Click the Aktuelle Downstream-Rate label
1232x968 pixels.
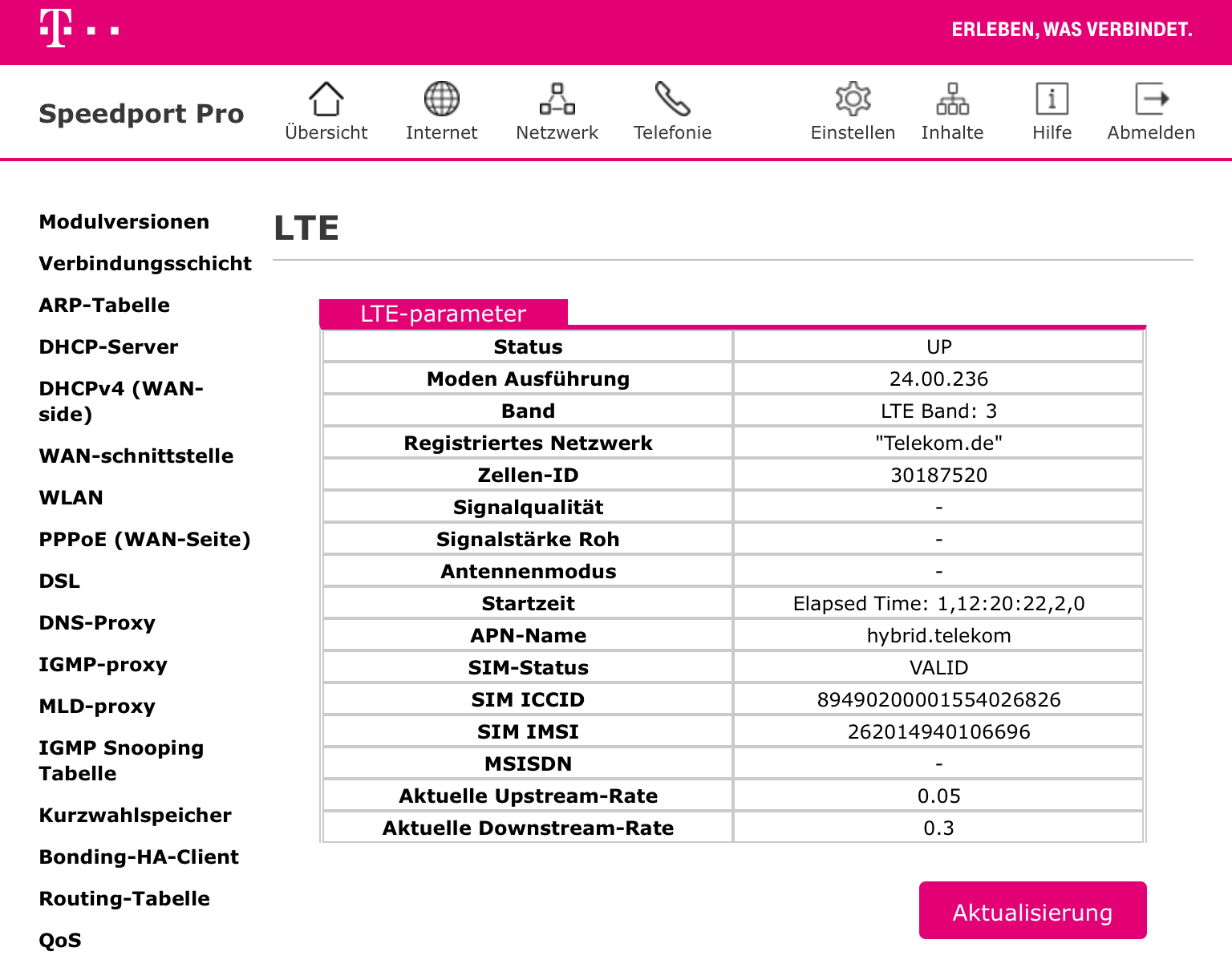[x=528, y=828]
